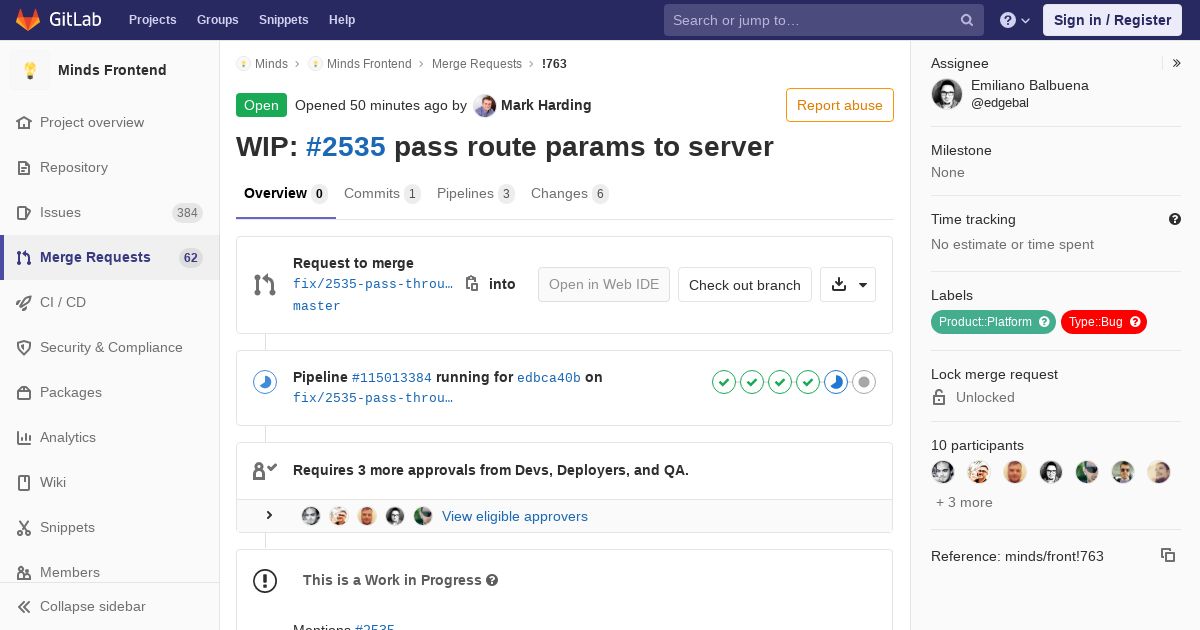Open the Wiki sidebar item

point(110,482)
